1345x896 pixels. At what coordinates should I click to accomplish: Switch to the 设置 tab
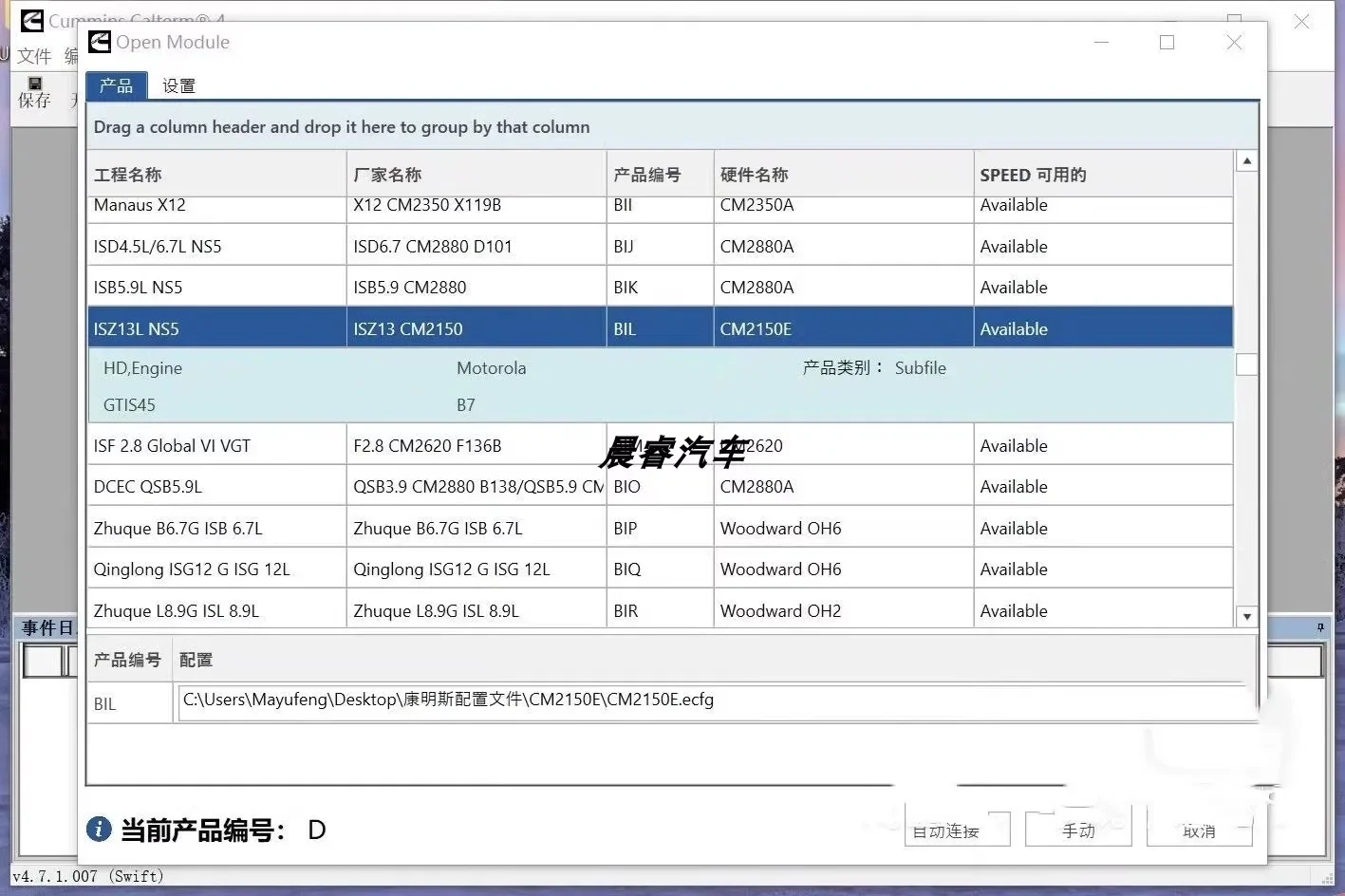[178, 85]
